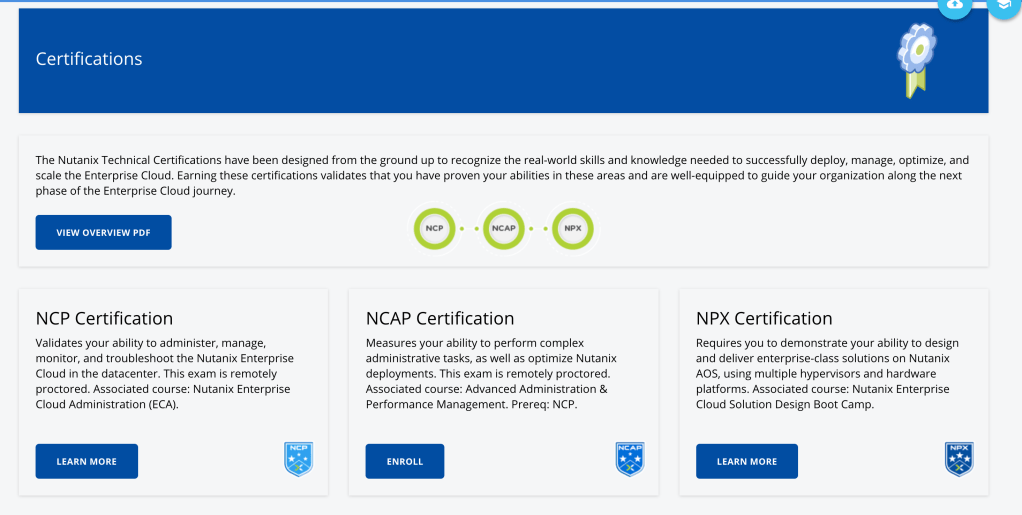Enroll in the NCAP Certification
Image resolution: width=1022 pixels, height=515 pixels.
pos(405,461)
